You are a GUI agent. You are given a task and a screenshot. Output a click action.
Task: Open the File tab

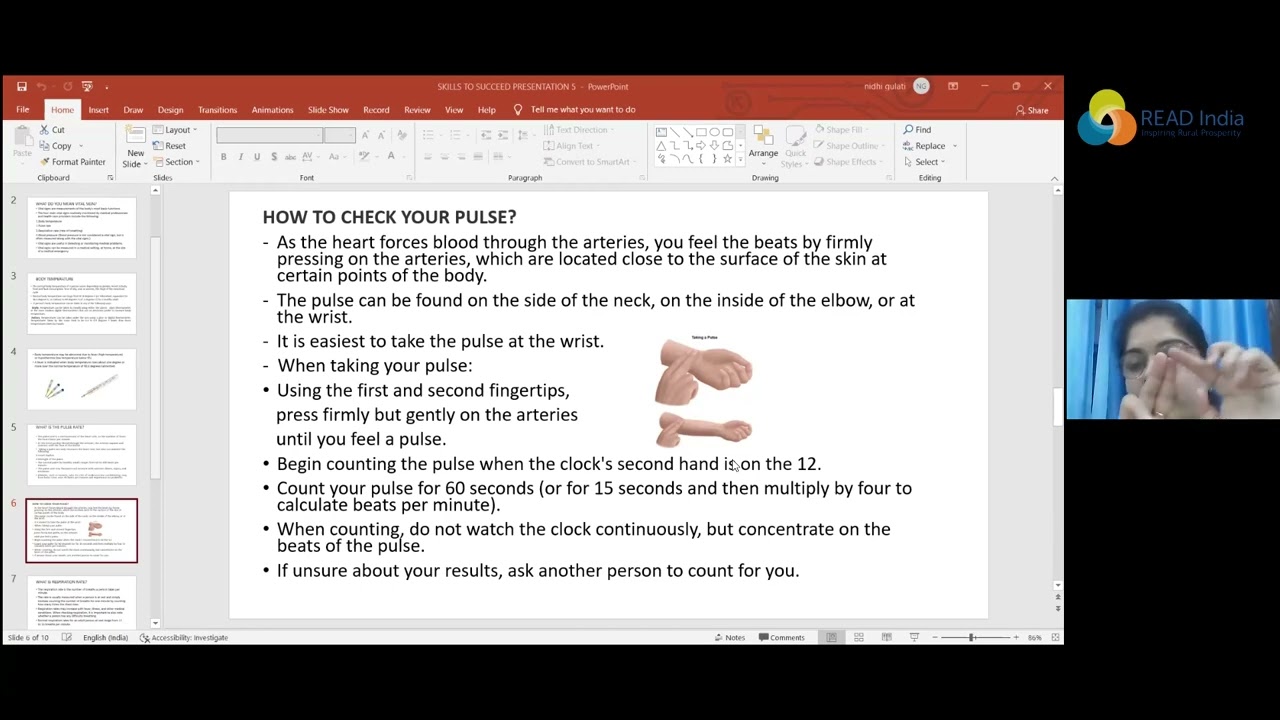22,110
